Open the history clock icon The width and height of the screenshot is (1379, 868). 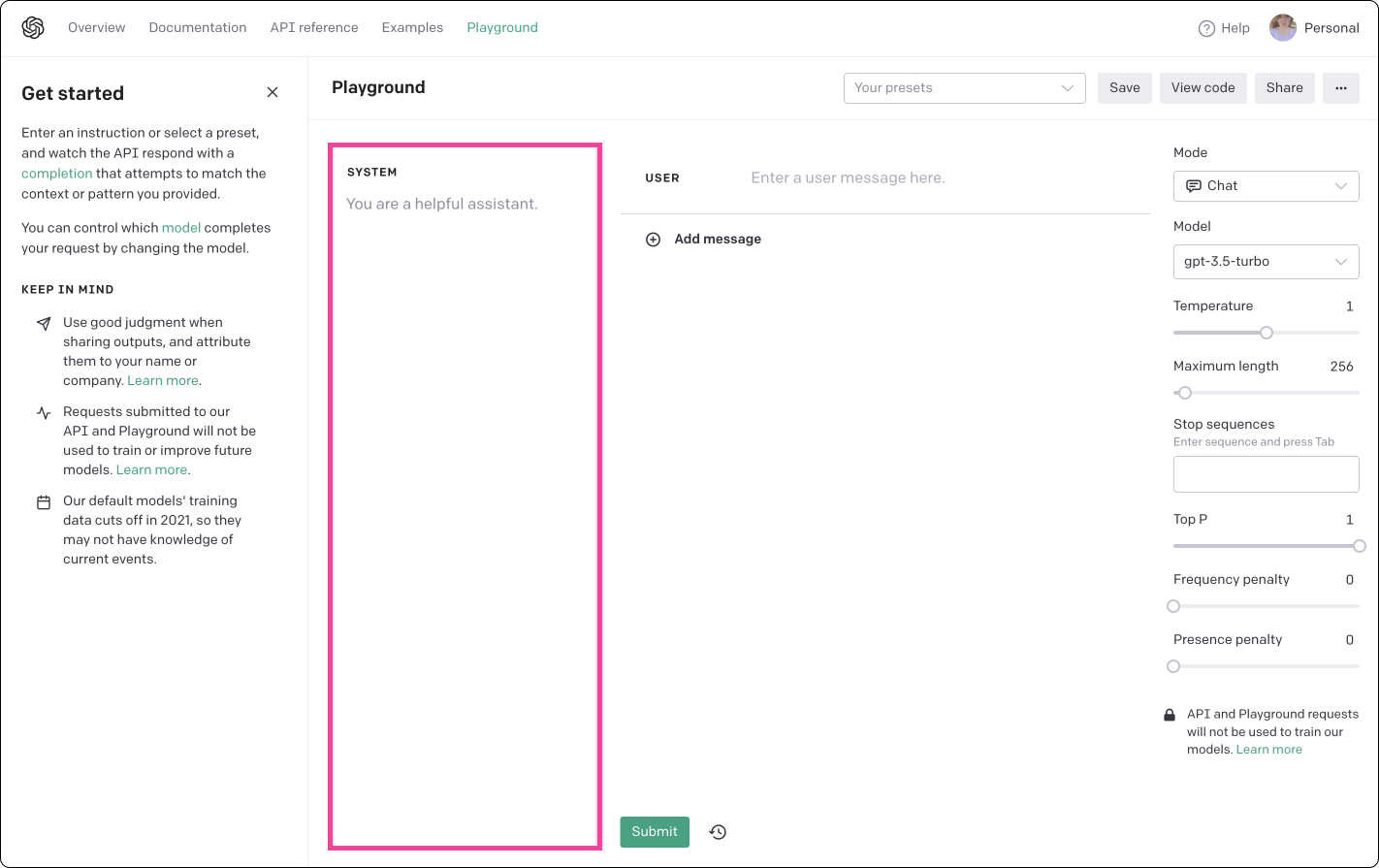(718, 831)
